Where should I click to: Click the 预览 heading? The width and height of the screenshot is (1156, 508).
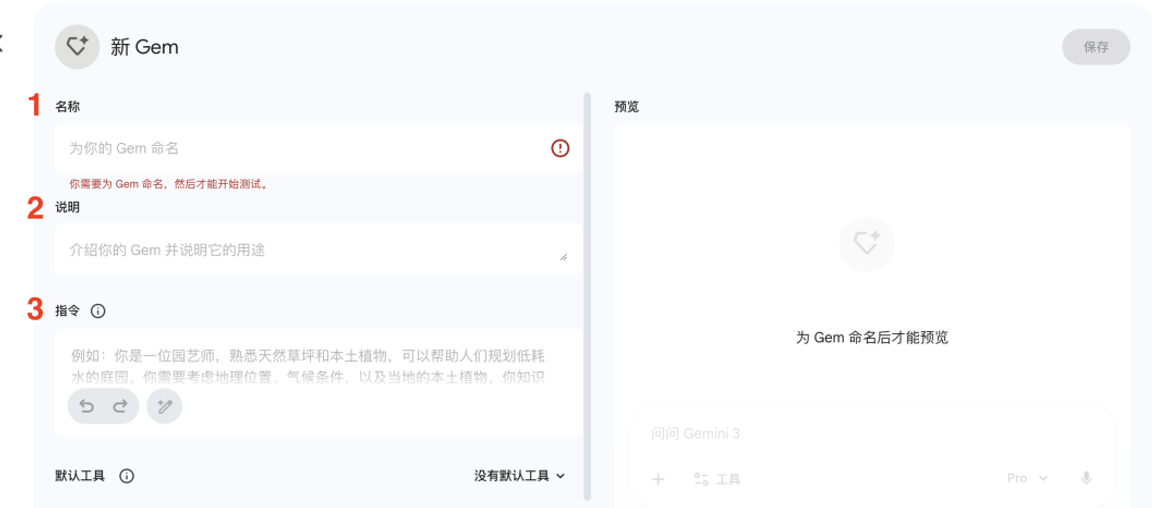point(627,107)
